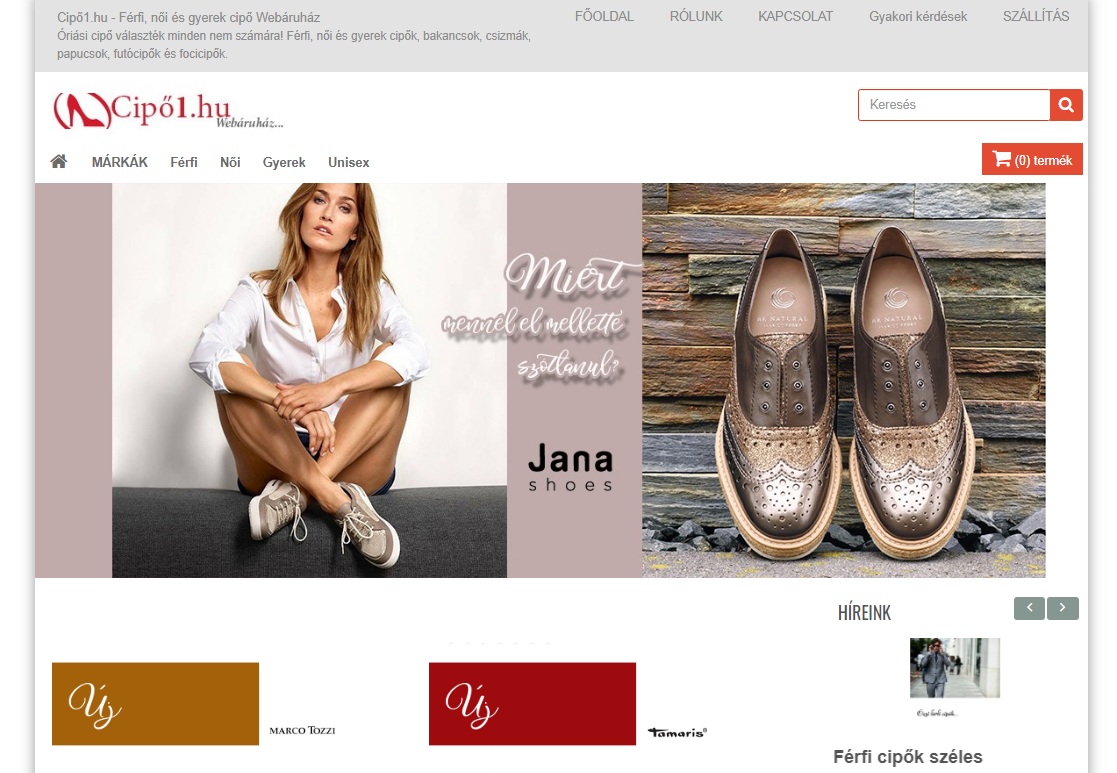Click the news thumbnail of man in suit

click(954, 668)
